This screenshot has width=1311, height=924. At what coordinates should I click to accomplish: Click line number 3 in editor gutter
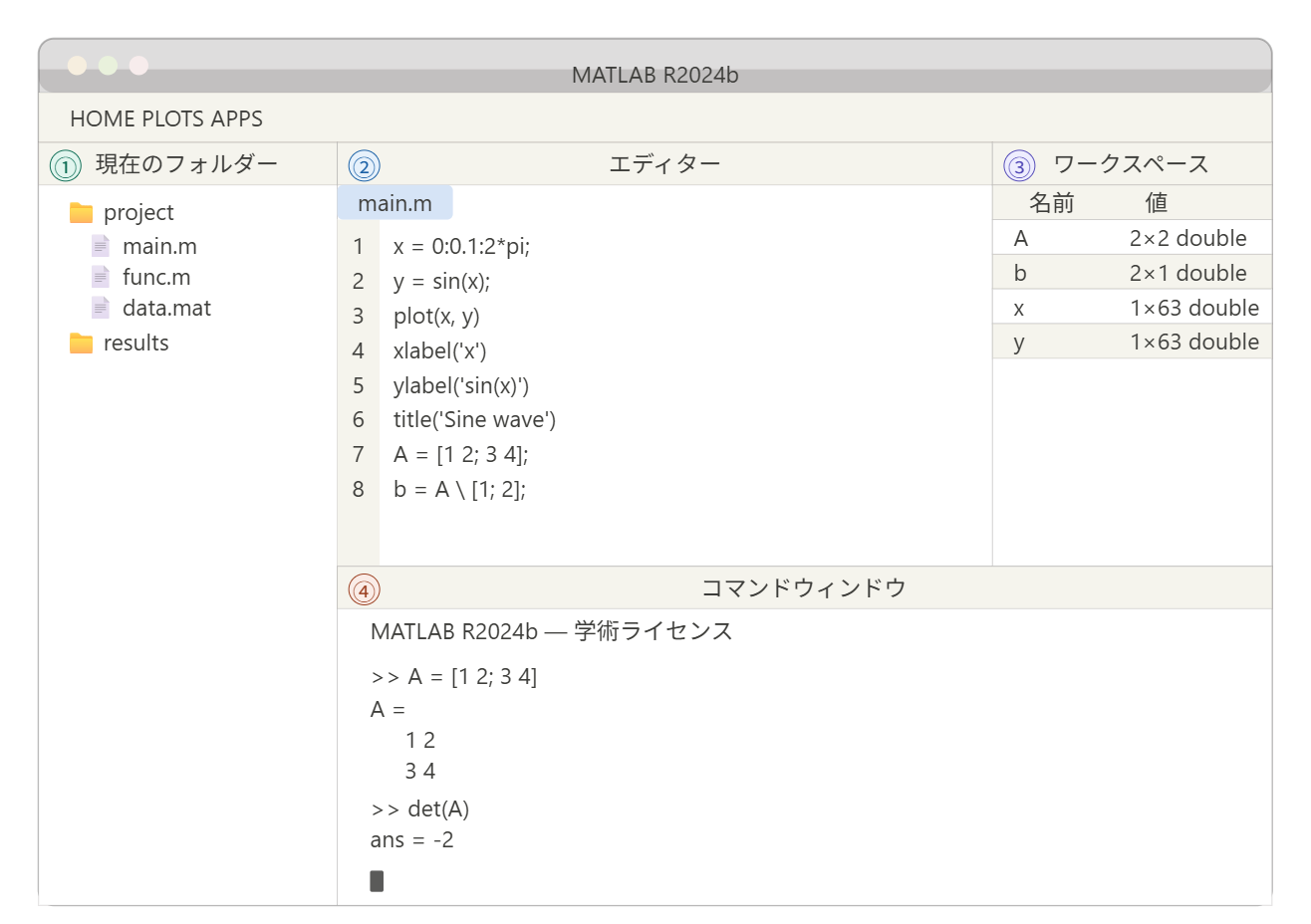pos(359,316)
